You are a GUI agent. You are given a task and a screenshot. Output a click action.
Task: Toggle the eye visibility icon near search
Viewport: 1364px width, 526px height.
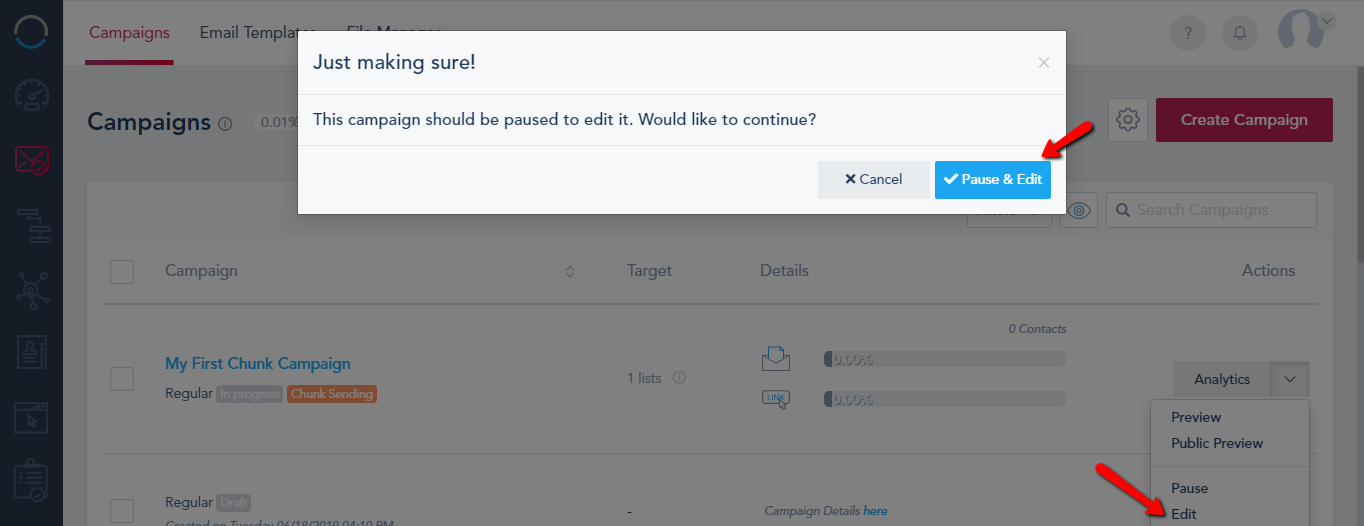click(1079, 210)
